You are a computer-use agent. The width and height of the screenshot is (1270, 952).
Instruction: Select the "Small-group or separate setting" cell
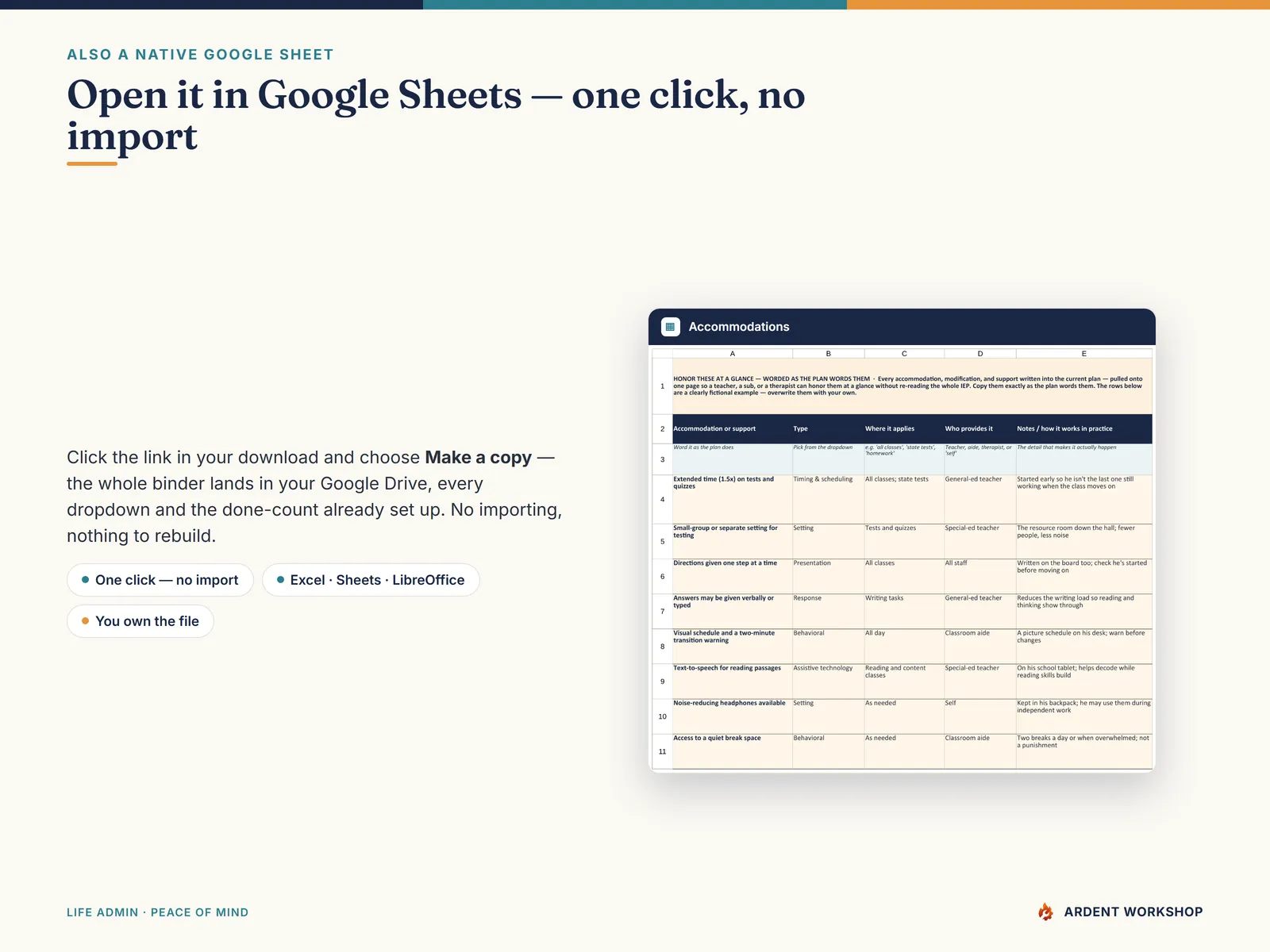(733, 541)
